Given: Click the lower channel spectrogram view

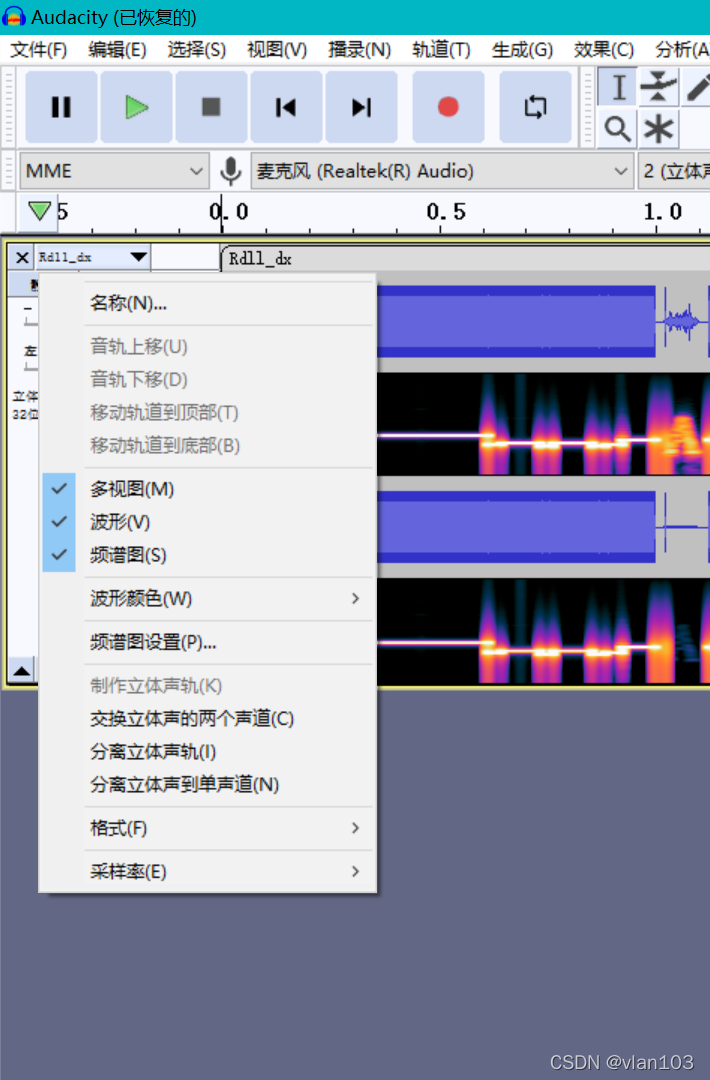Looking at the screenshot, I should click(543, 630).
